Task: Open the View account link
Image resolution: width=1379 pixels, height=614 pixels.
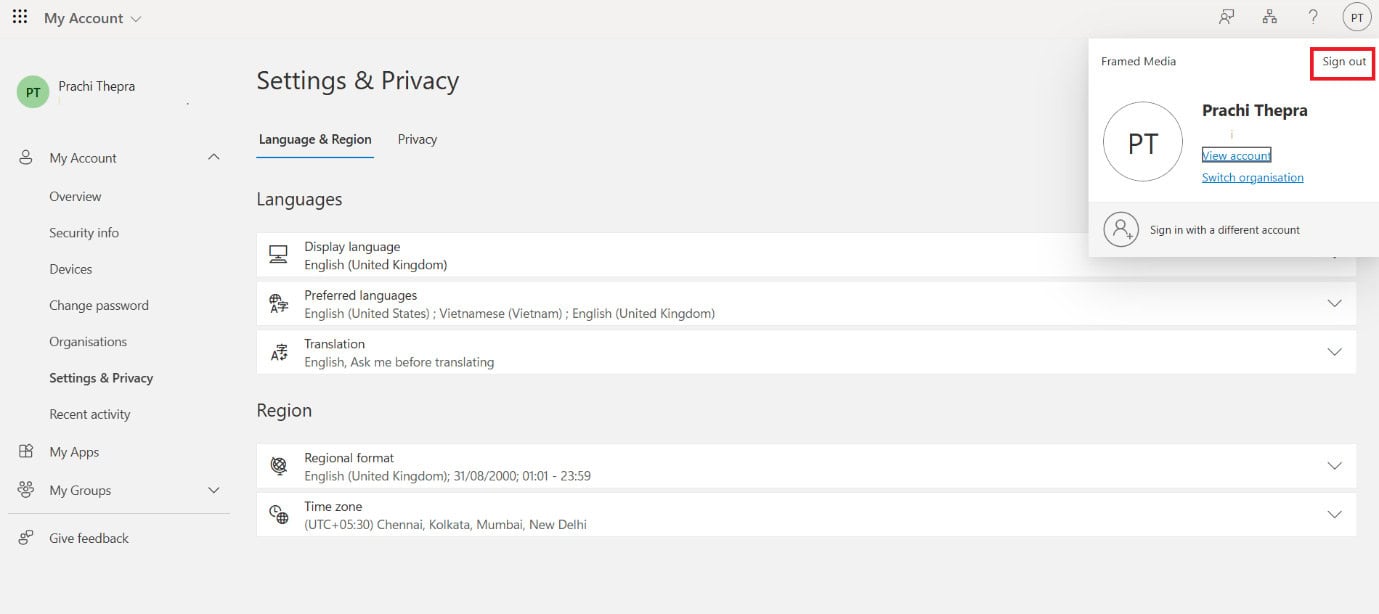Action: [x=1236, y=155]
